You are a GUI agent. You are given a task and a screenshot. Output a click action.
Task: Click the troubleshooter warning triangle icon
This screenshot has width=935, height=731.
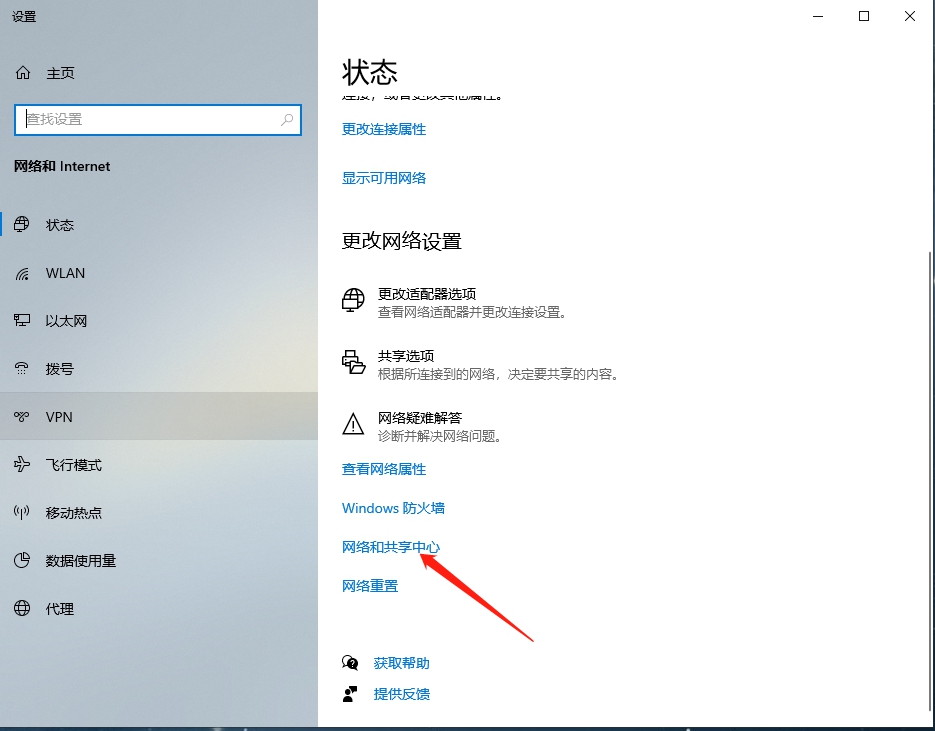pyautogui.click(x=353, y=424)
